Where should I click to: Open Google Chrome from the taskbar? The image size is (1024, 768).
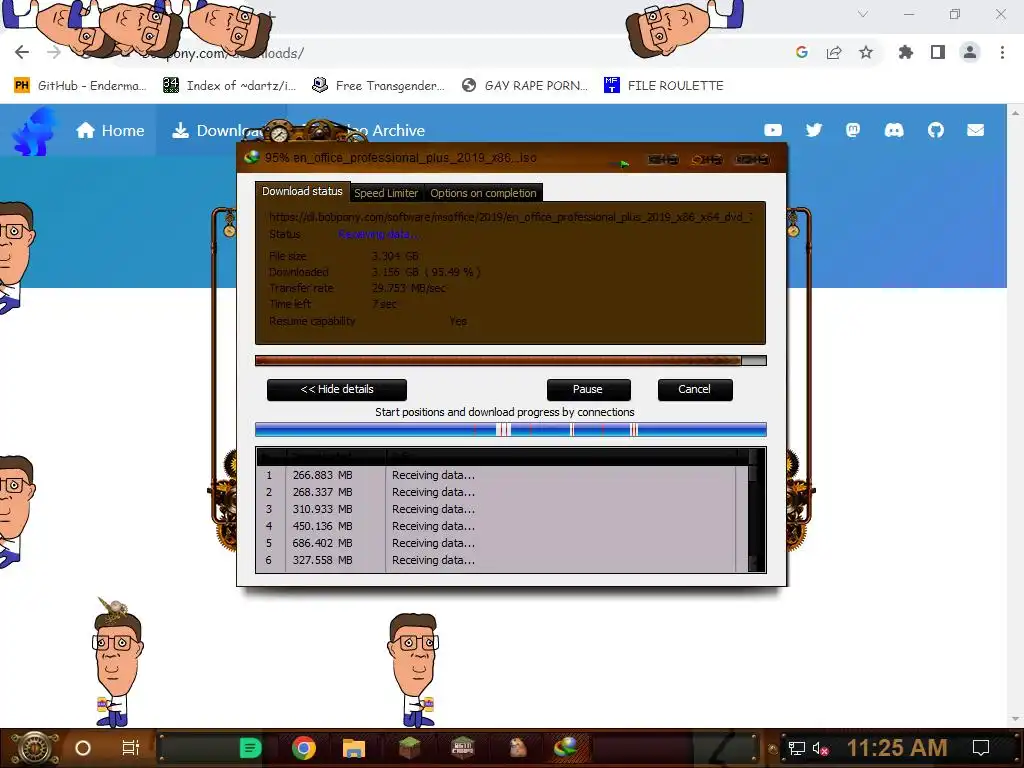pos(304,748)
